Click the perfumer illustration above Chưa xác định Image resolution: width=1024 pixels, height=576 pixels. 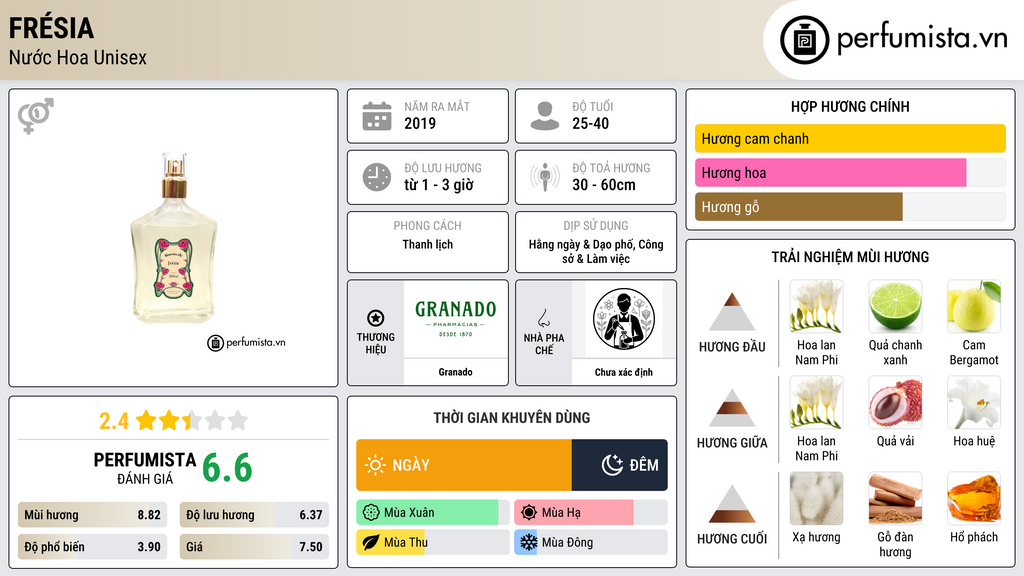point(624,319)
